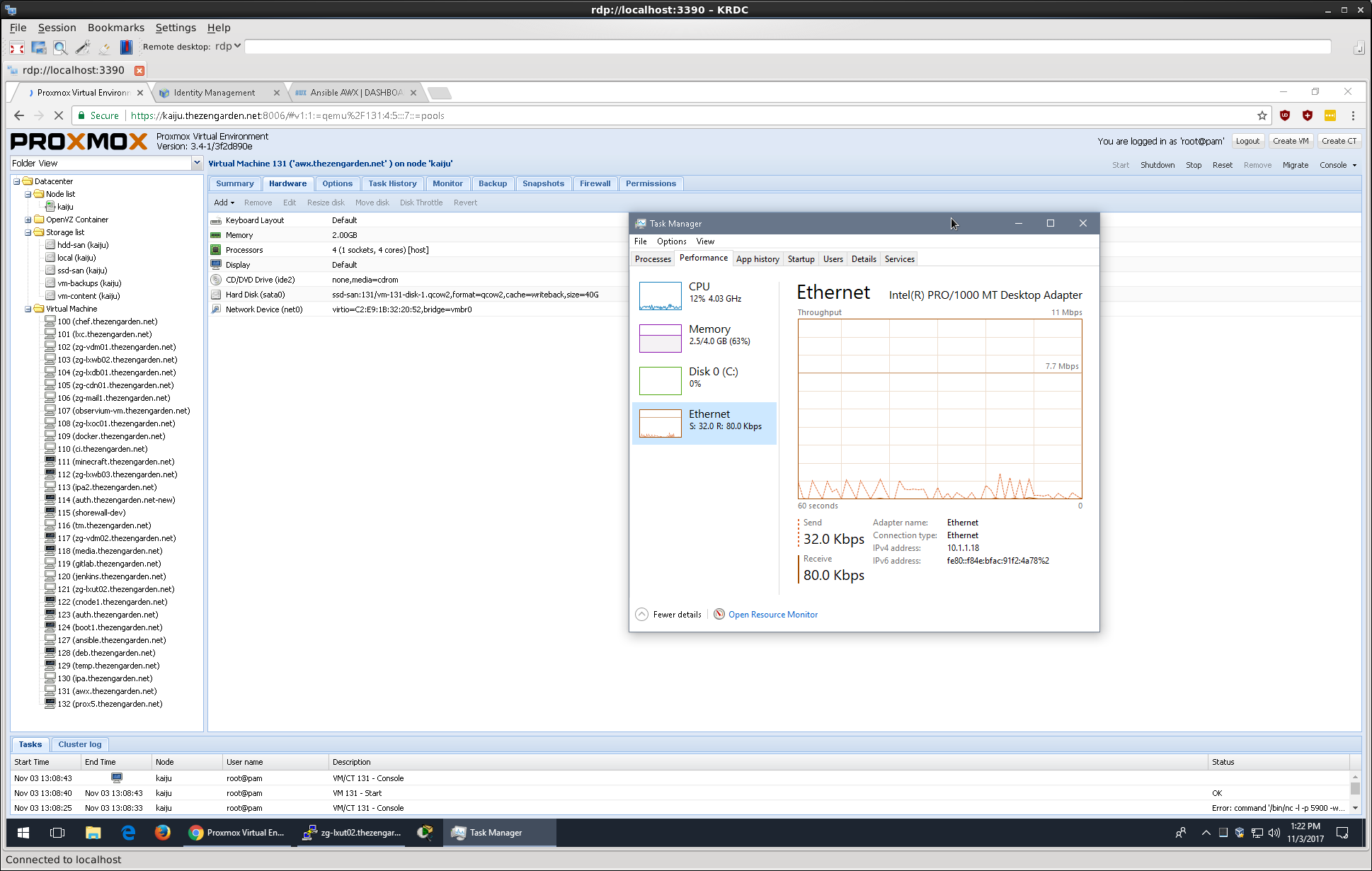Open Task View from the taskbar

[57, 833]
